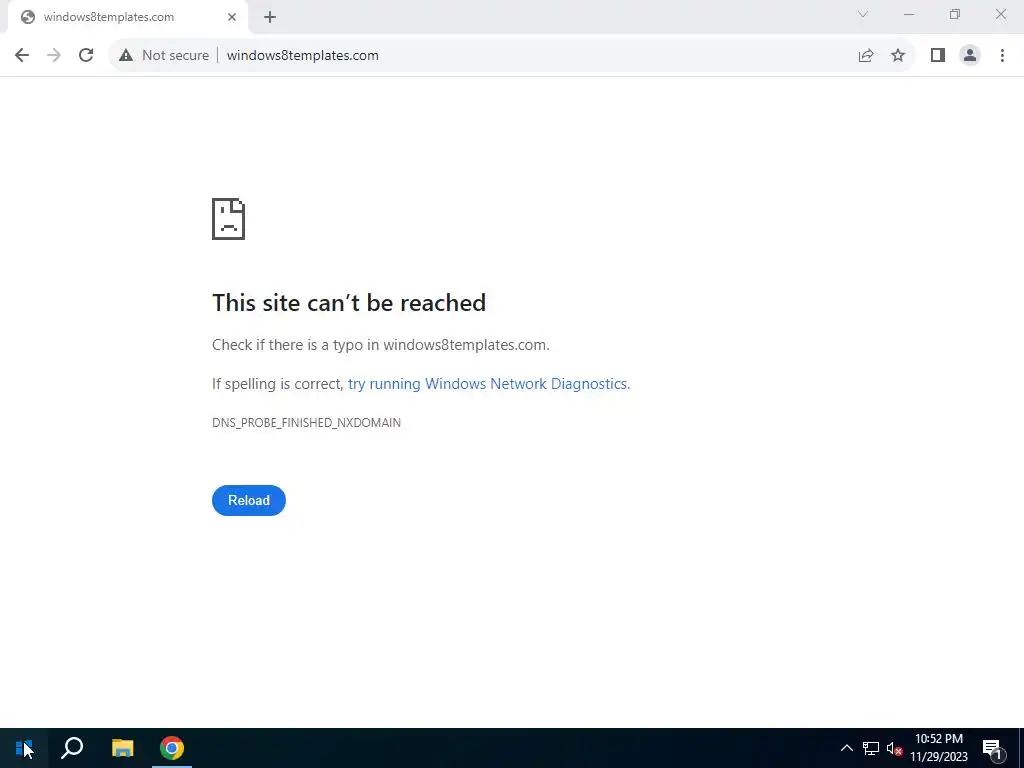Open Windows search from taskbar
Screen dimensions: 1024x768
tap(72, 748)
